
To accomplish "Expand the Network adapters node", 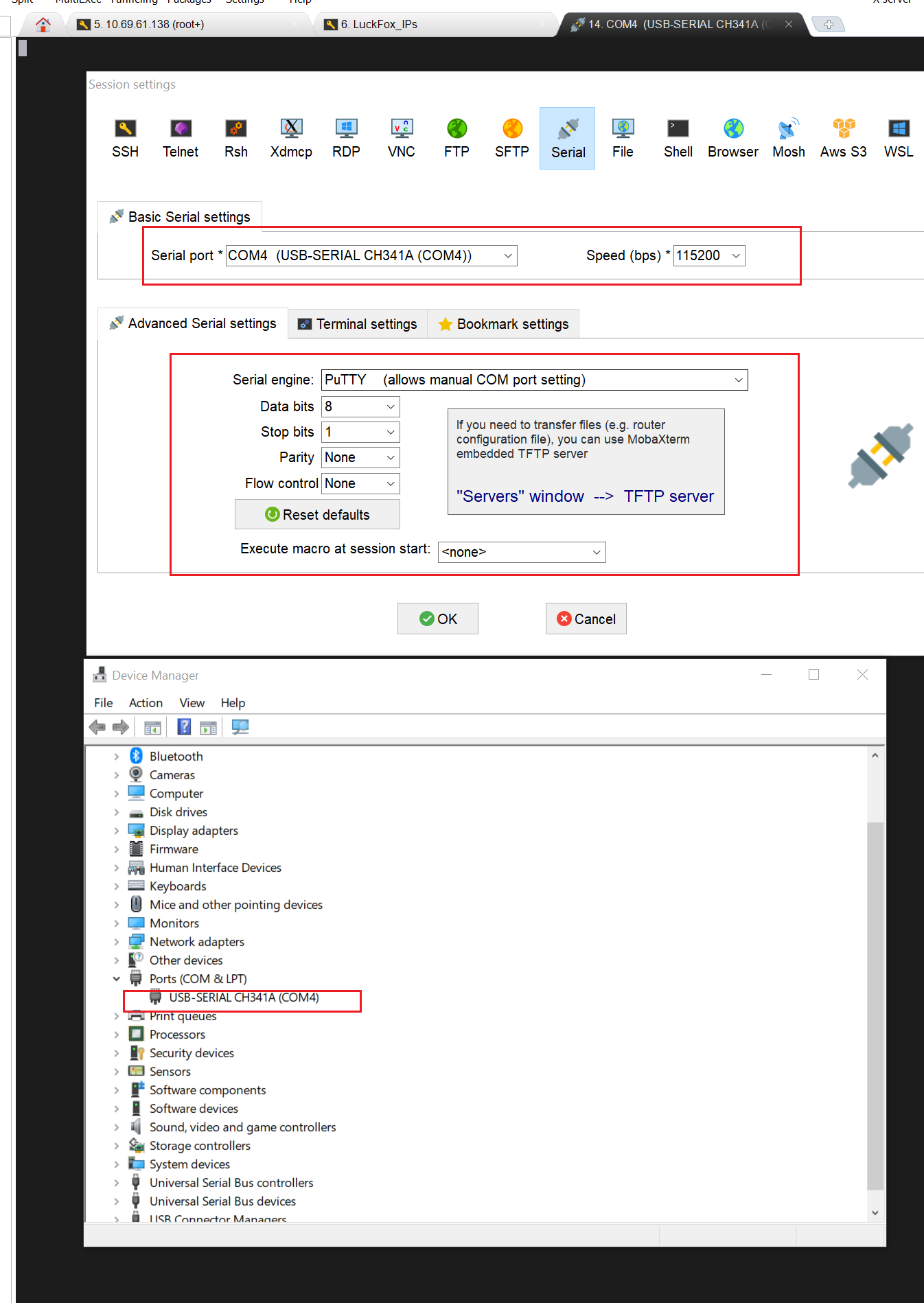I will (116, 942).
